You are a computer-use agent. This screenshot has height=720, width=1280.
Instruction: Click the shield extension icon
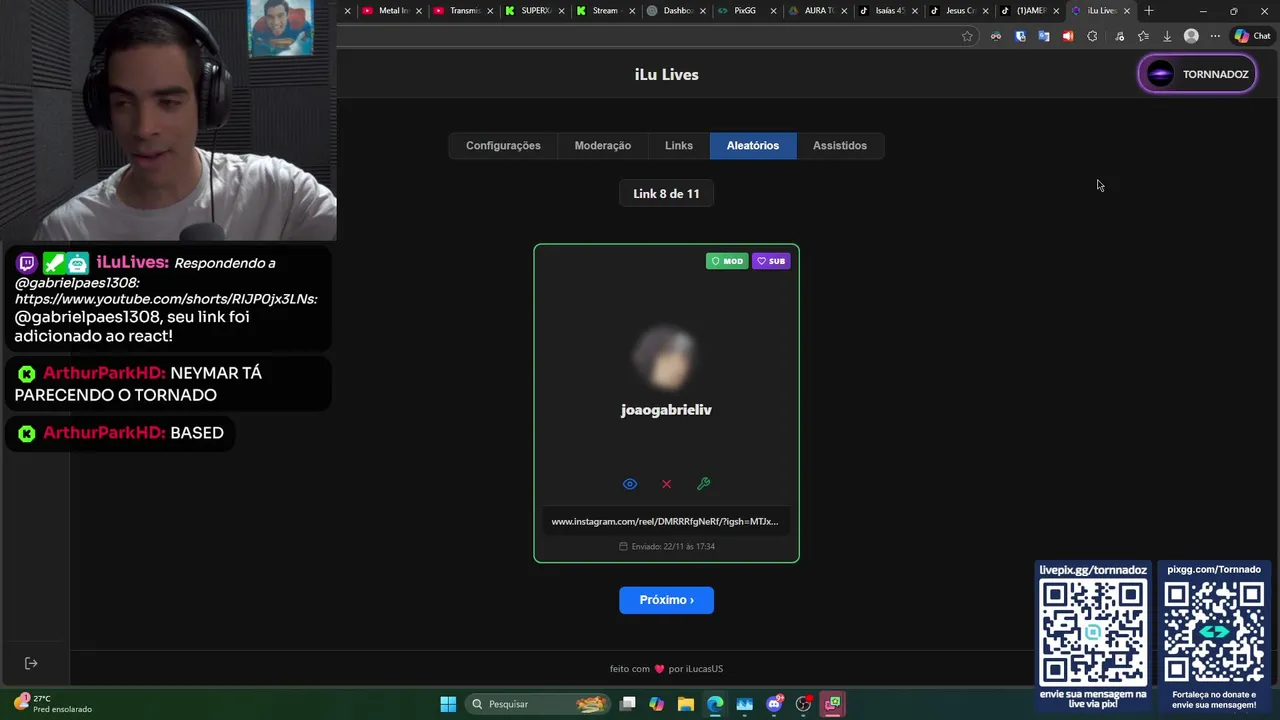1020,36
